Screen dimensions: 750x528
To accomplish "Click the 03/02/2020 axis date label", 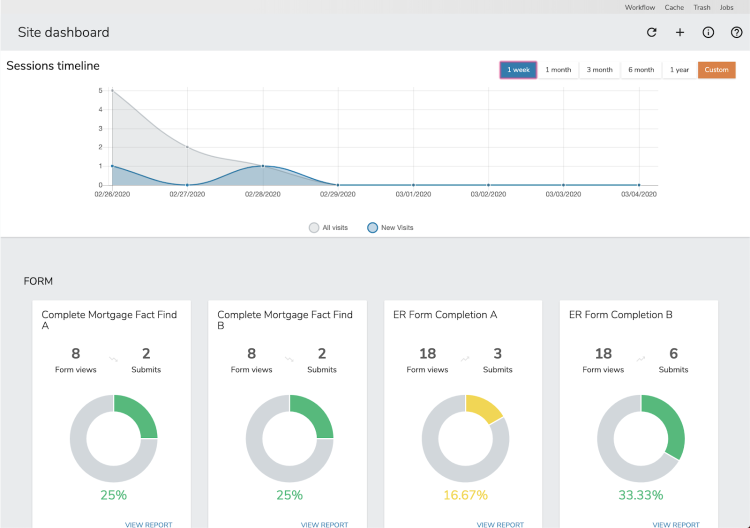I will 488,194.
